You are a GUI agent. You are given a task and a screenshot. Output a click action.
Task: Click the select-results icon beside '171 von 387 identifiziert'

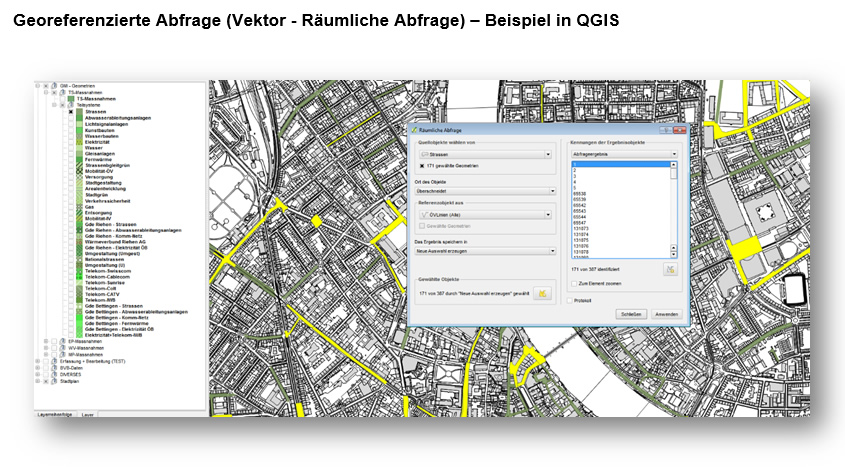click(x=670, y=269)
